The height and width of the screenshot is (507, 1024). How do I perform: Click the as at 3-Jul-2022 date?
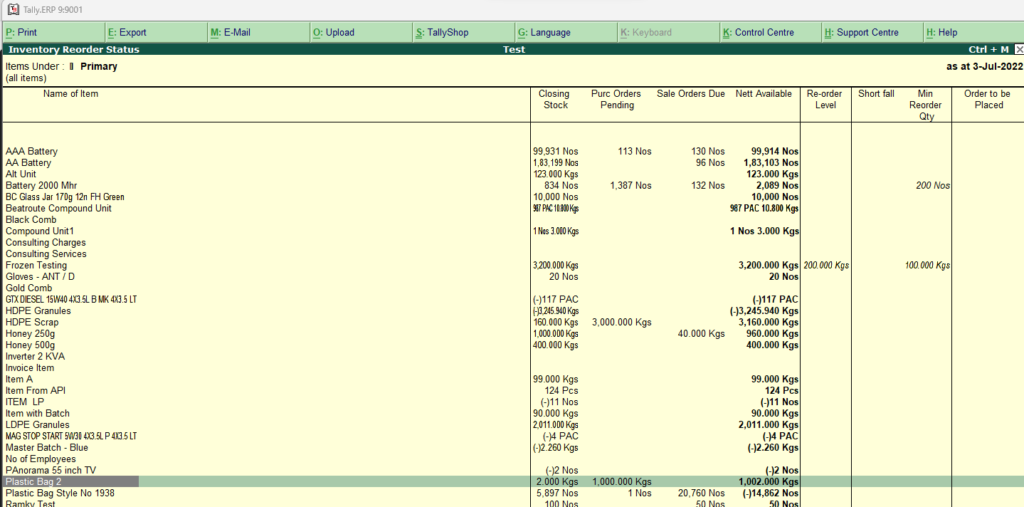coord(984,66)
